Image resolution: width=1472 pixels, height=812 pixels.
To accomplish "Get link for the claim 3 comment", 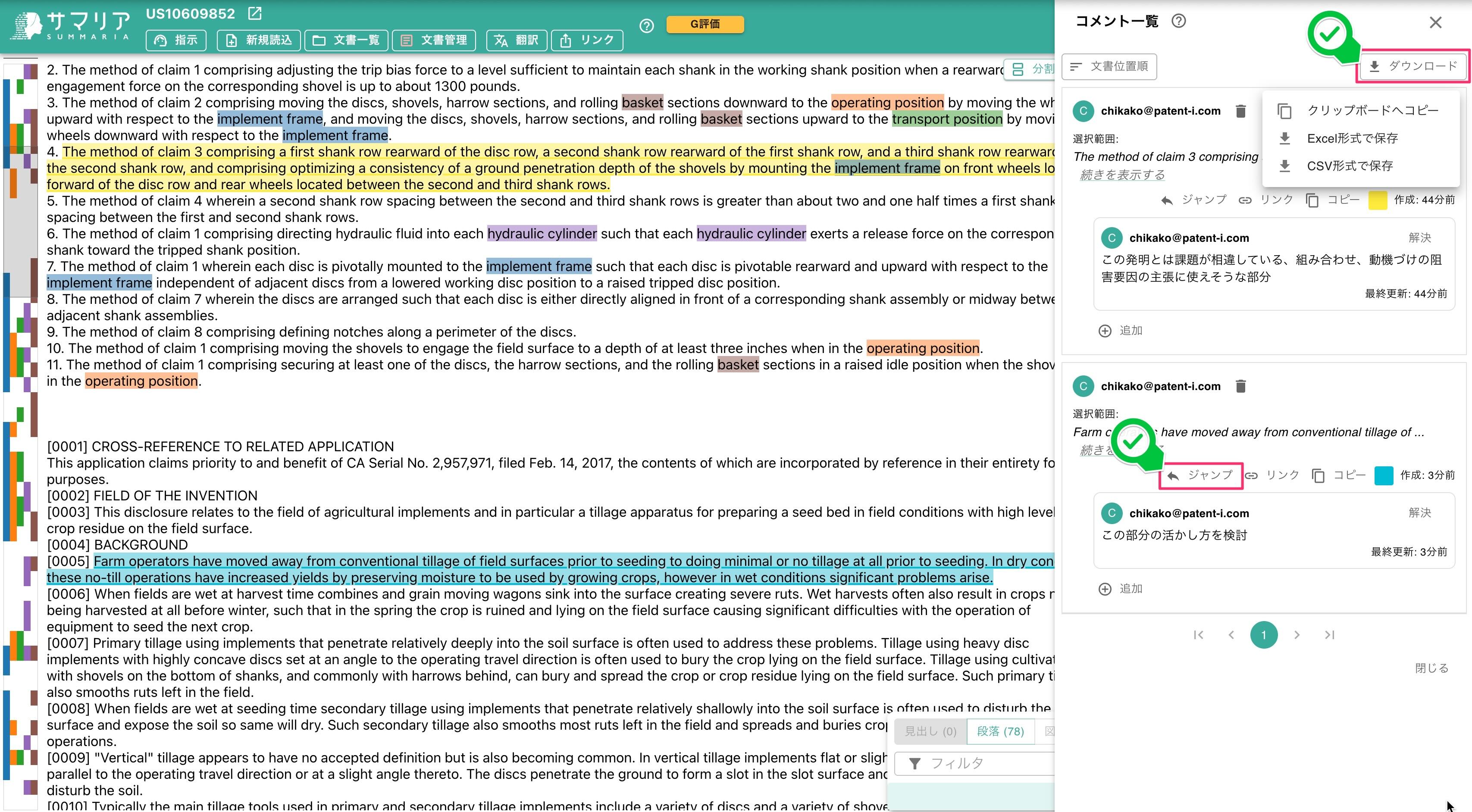I will [x=1265, y=200].
